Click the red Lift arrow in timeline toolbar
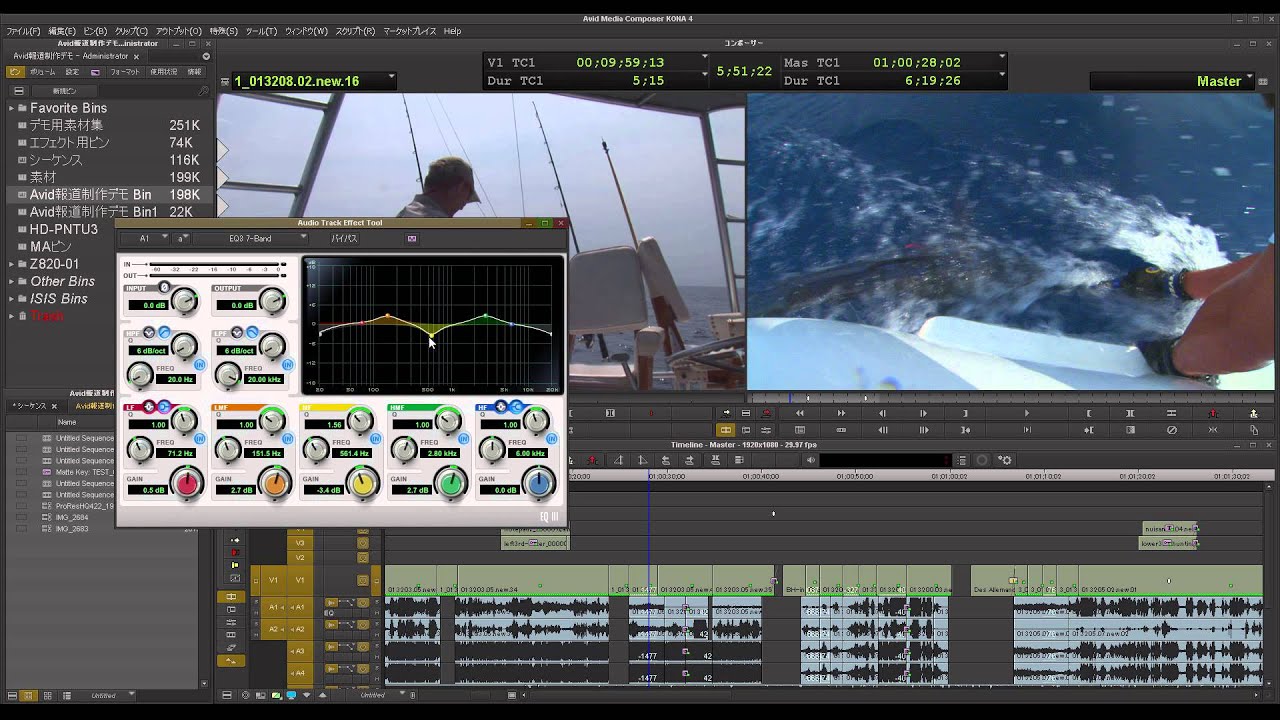Image resolution: width=1280 pixels, height=720 pixels. (593, 460)
